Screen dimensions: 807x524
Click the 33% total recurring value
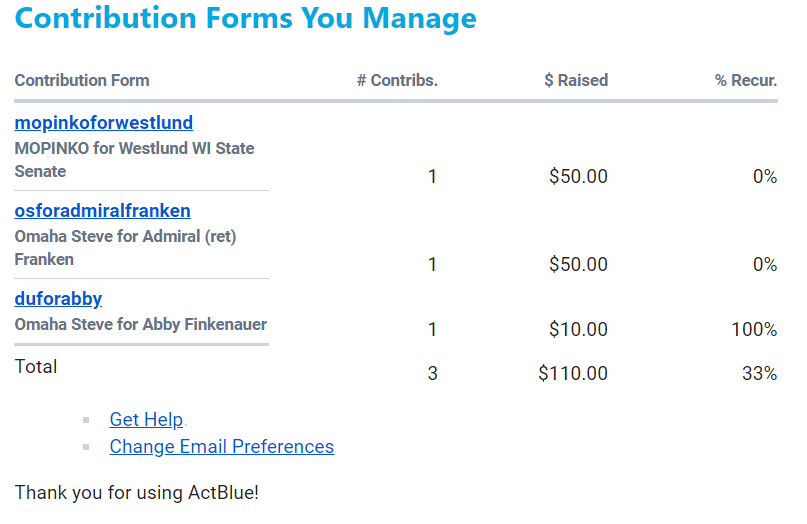(759, 374)
